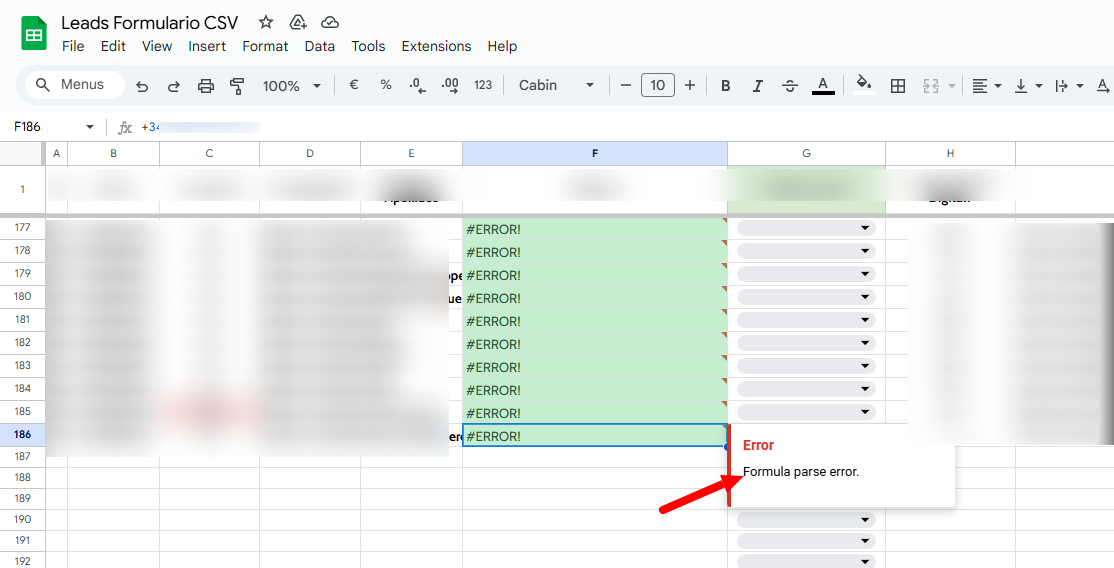Screen dimensions: 1114x568
Task: Open horizontal align dropdown
Action: [986, 86]
